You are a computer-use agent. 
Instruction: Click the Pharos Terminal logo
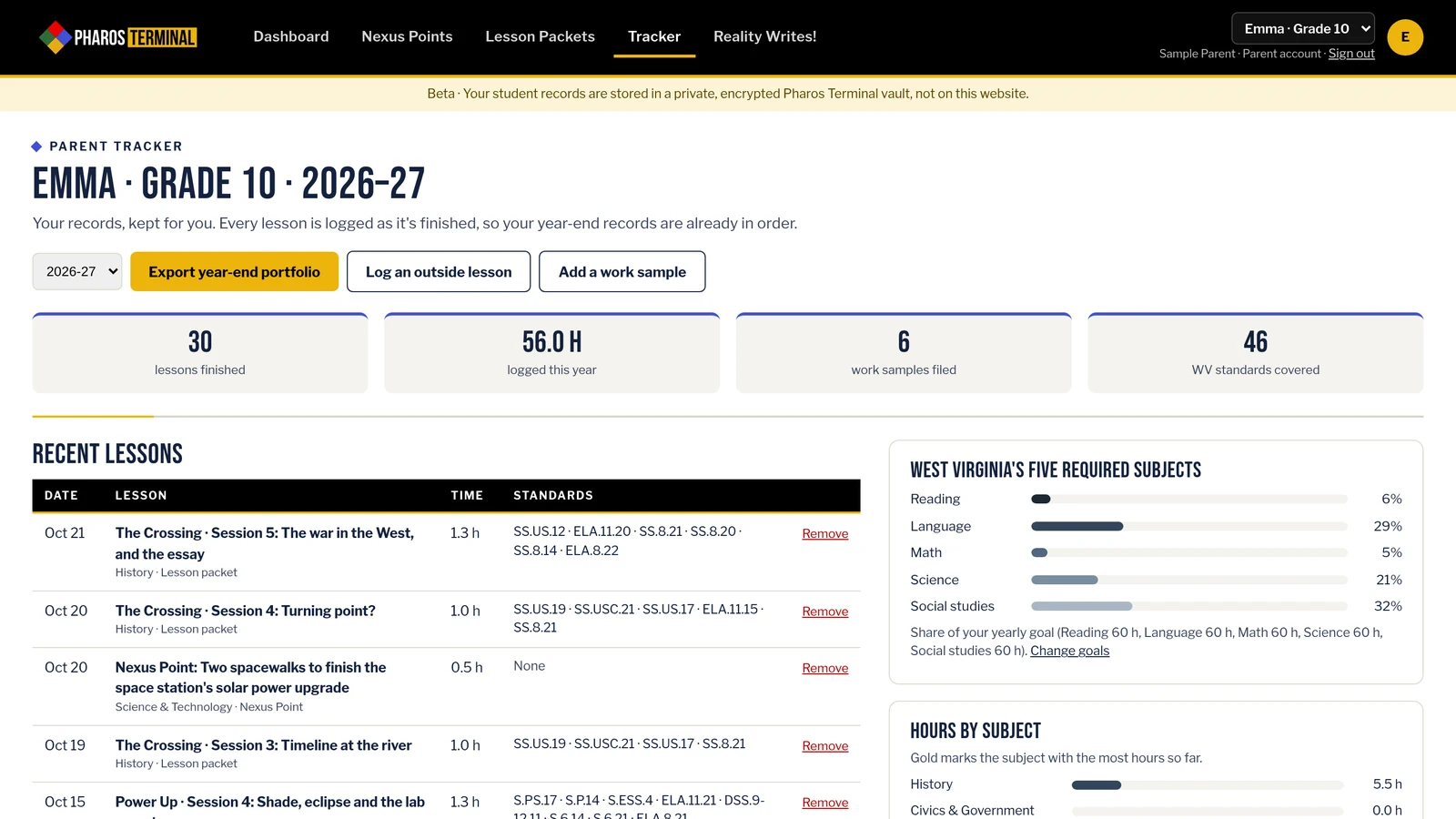[117, 37]
